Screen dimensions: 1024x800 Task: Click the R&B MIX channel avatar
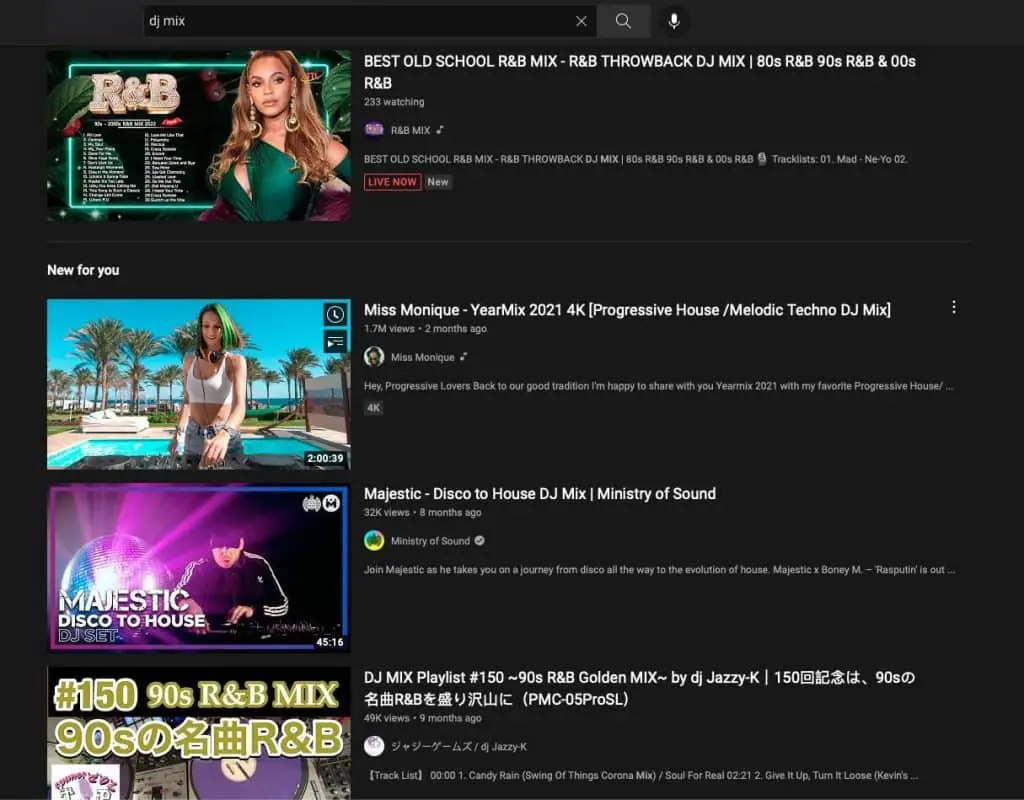pos(374,129)
